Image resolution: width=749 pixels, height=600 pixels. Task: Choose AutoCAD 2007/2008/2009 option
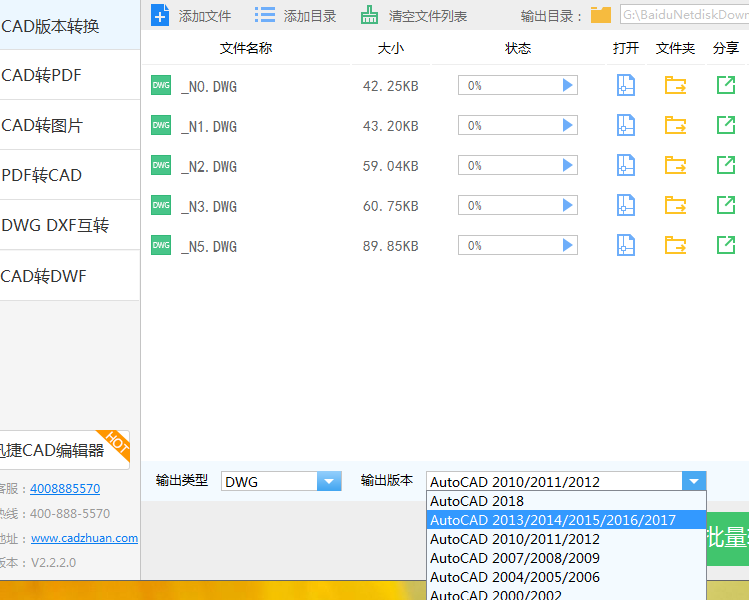[x=566, y=558]
